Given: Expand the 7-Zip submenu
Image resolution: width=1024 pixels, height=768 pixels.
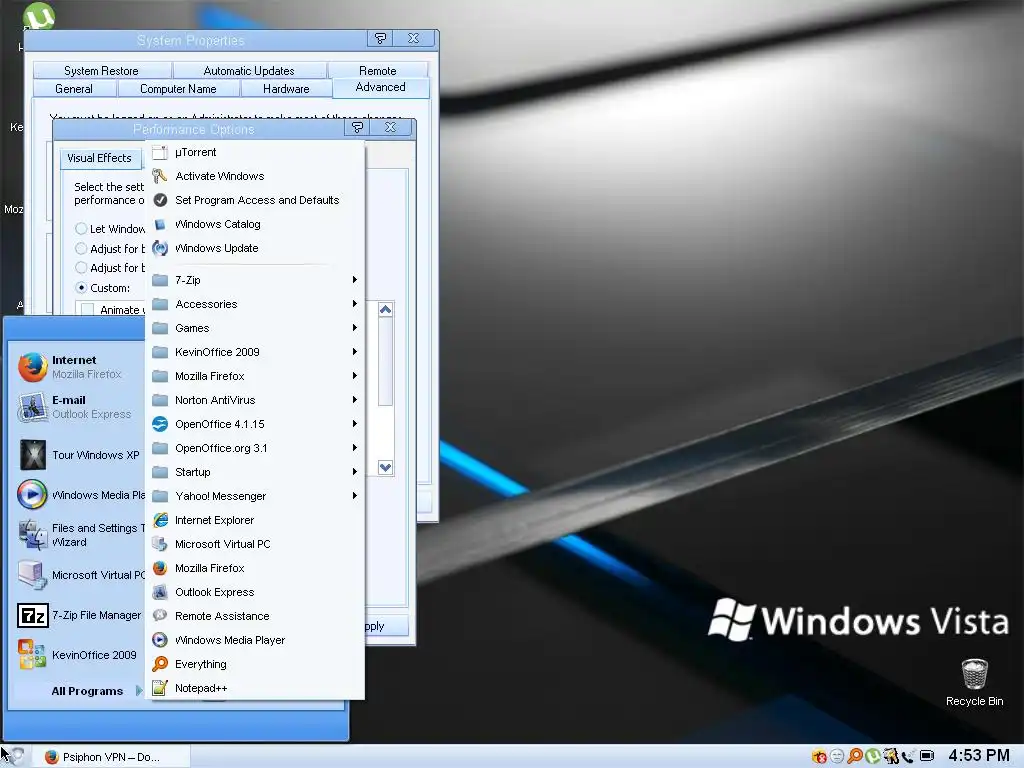Looking at the screenshot, I should click(x=255, y=280).
